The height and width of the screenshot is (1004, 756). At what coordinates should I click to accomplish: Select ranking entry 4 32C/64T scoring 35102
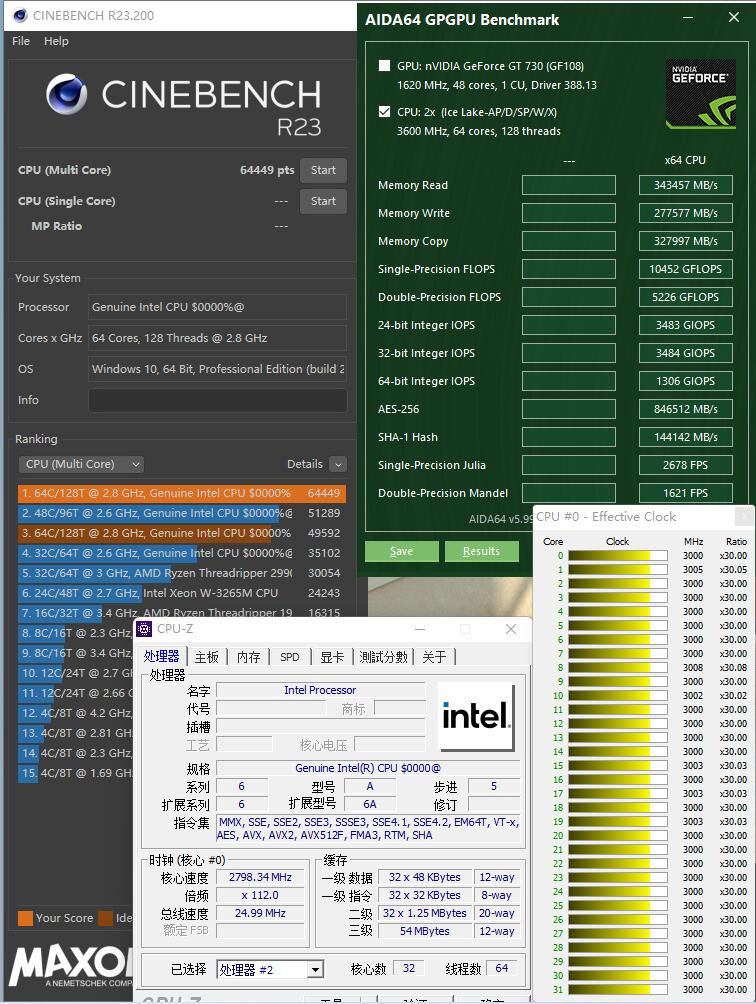click(x=182, y=553)
